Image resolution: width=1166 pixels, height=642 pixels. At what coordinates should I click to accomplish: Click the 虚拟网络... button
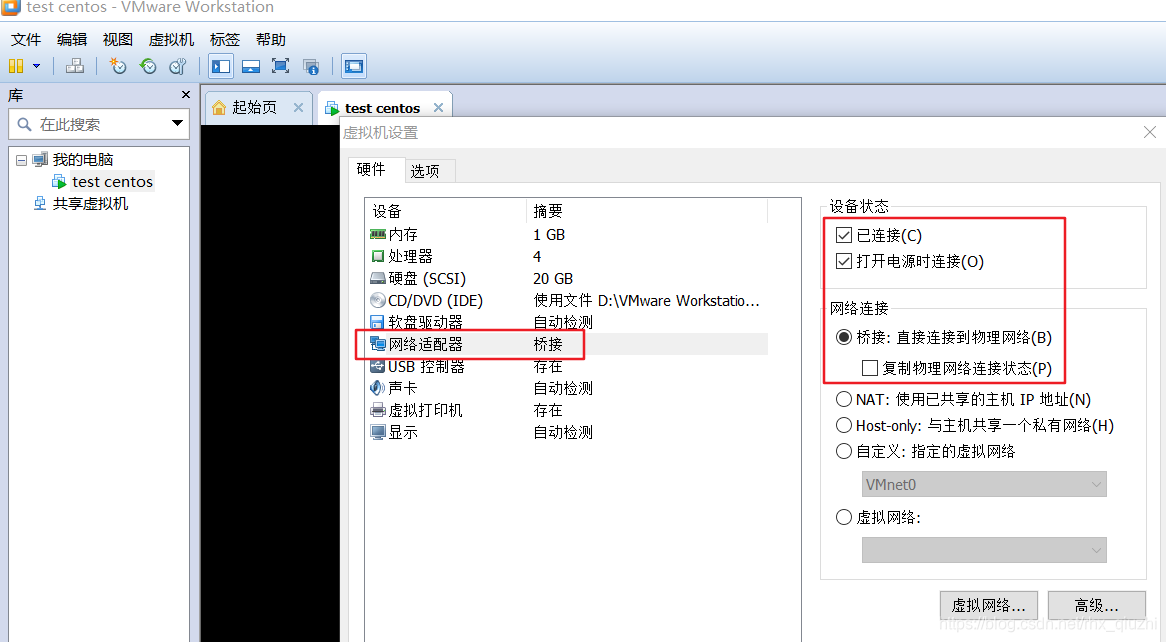tap(988, 606)
